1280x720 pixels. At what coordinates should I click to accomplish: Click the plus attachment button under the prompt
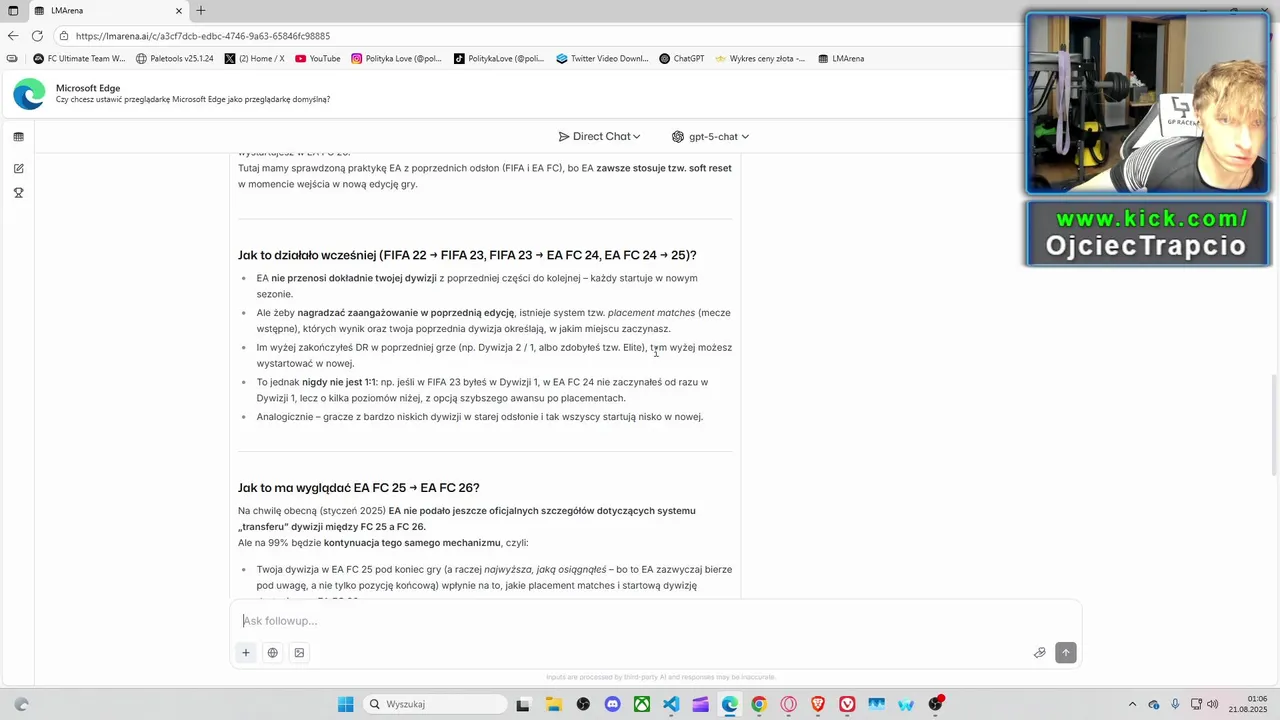(245, 653)
